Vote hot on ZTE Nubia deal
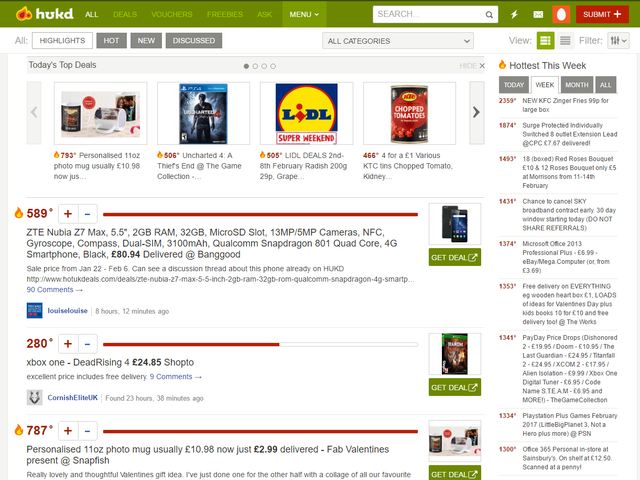The image size is (640, 480). tap(68, 213)
